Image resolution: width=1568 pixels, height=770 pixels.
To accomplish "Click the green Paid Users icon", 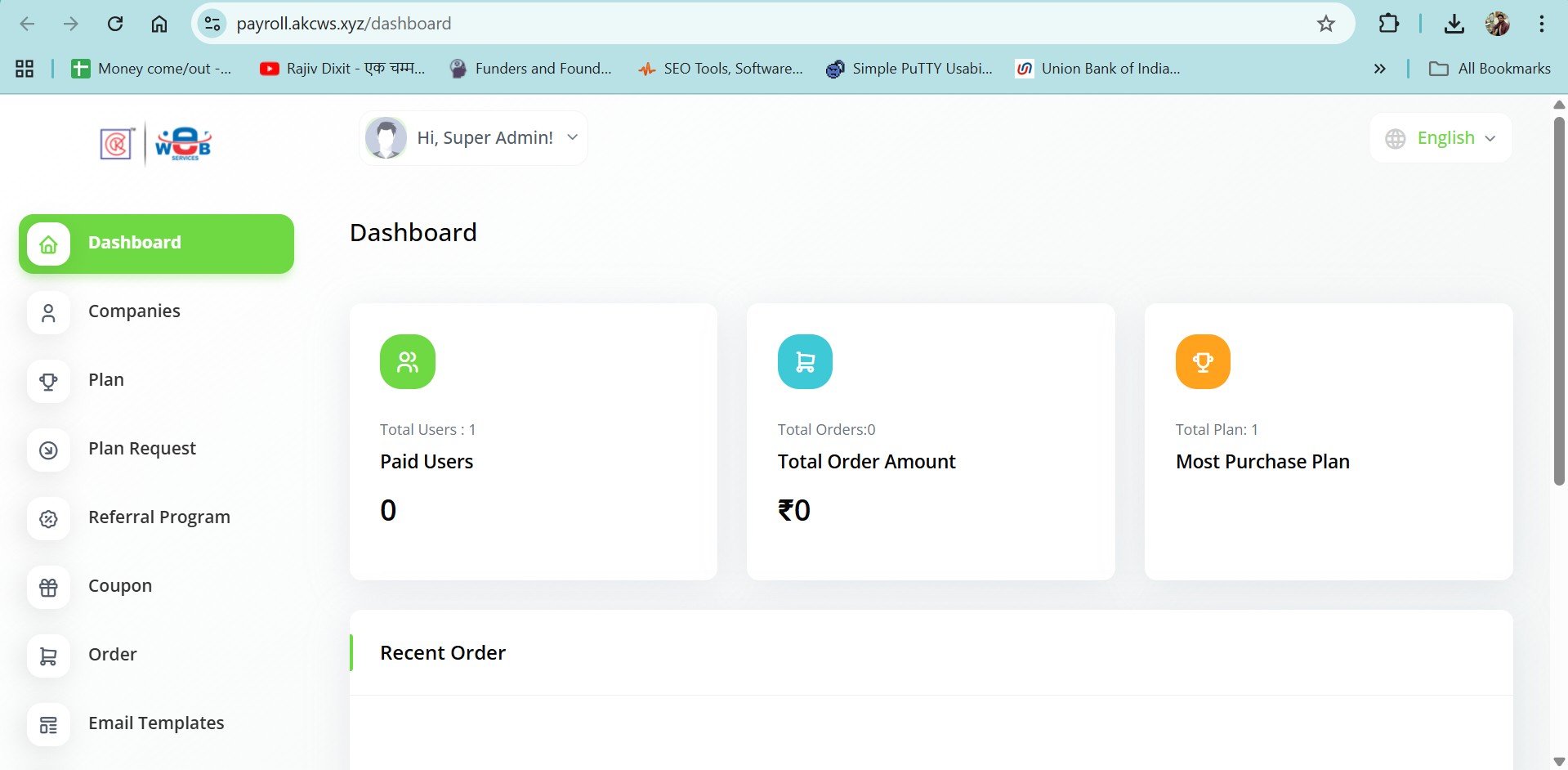I will (407, 361).
